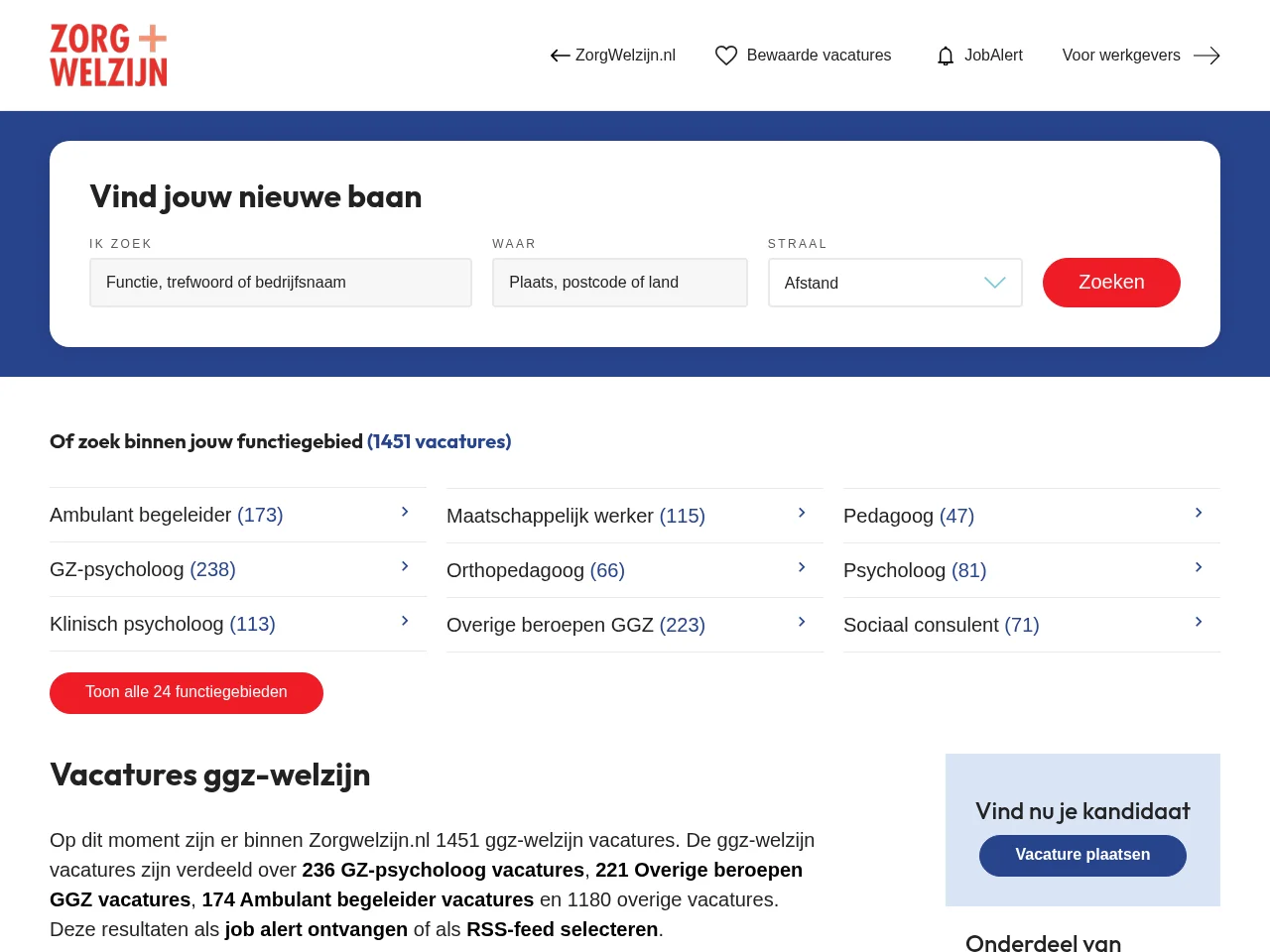This screenshot has width=1270, height=952.
Task: Click the heart icon for saved vacancies
Action: point(726,56)
